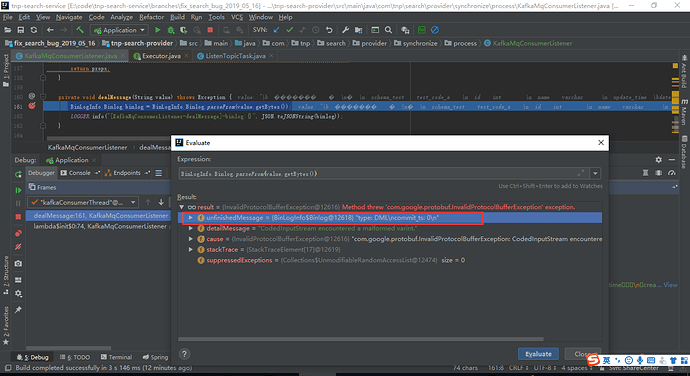This screenshot has width=690, height=376.
Task: Toggle mute breakpoints icon
Action: coord(18,247)
